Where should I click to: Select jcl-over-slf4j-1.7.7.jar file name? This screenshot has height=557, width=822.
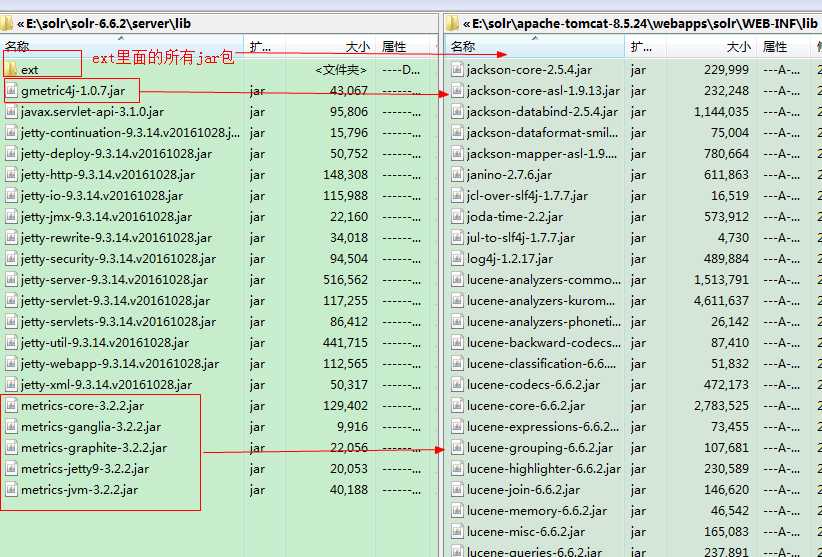pyautogui.click(x=527, y=195)
